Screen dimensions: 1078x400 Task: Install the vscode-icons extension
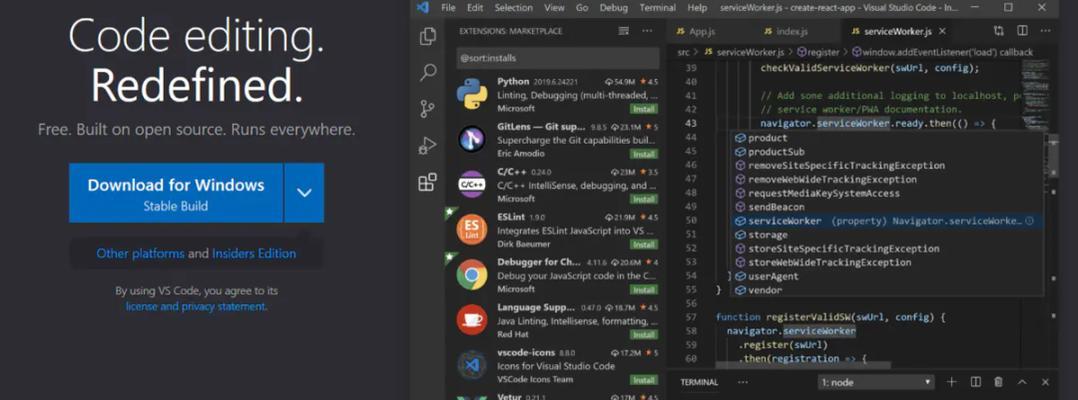644,380
